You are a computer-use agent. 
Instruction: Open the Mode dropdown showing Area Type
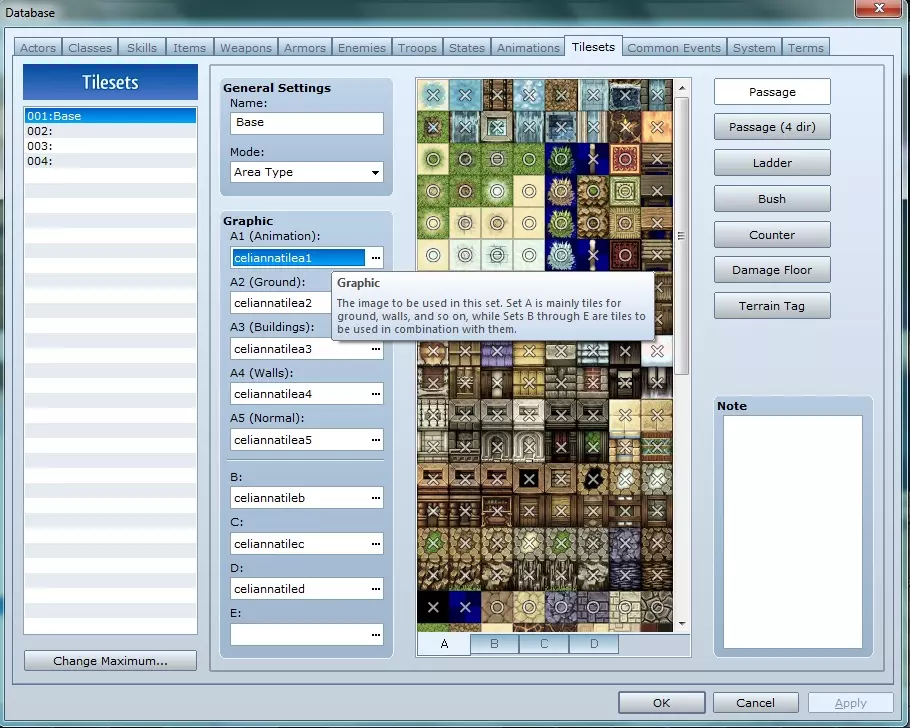coord(306,172)
